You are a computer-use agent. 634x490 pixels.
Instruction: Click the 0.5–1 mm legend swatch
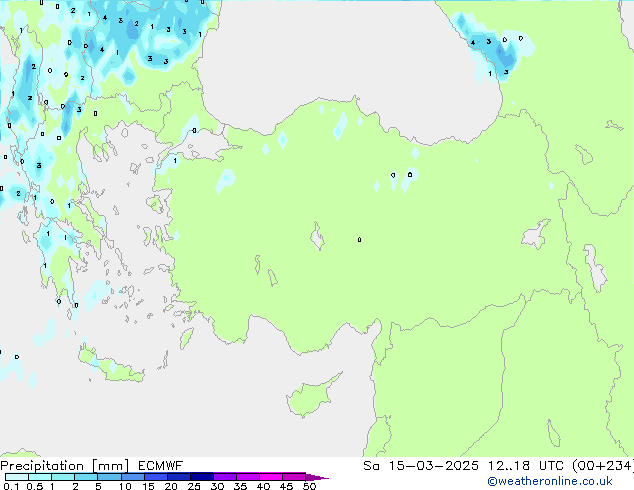(x=40, y=477)
